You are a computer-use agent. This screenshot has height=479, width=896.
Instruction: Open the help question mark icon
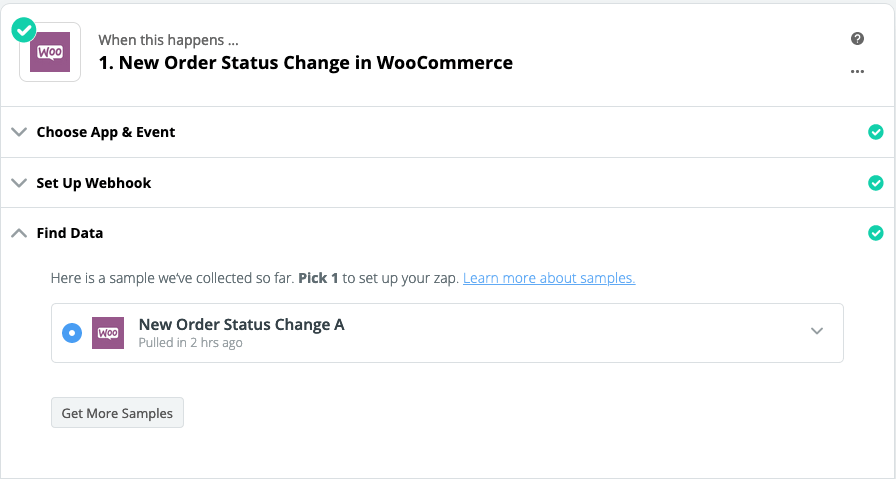coord(857,38)
